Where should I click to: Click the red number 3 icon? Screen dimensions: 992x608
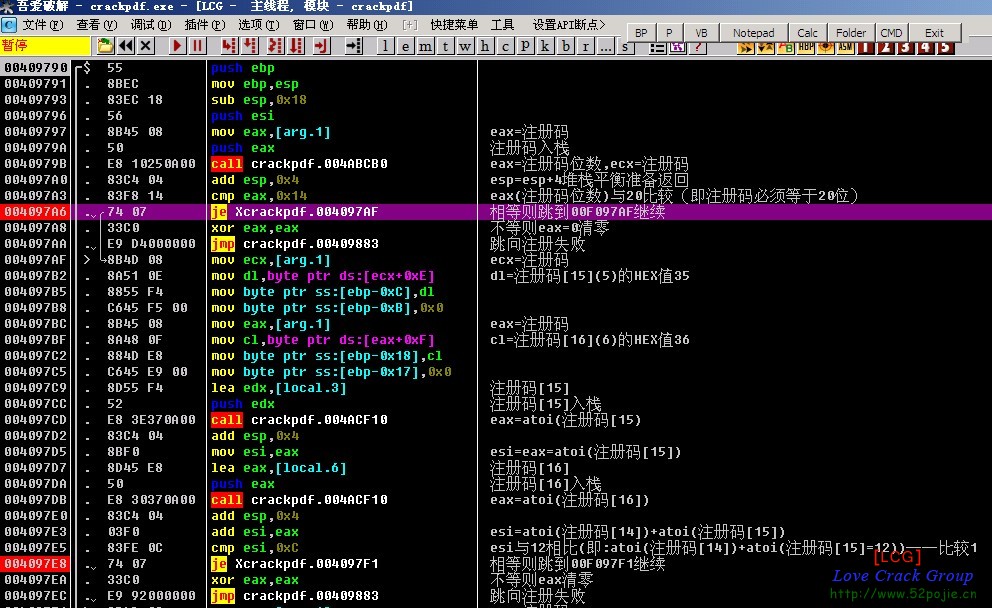[906, 47]
